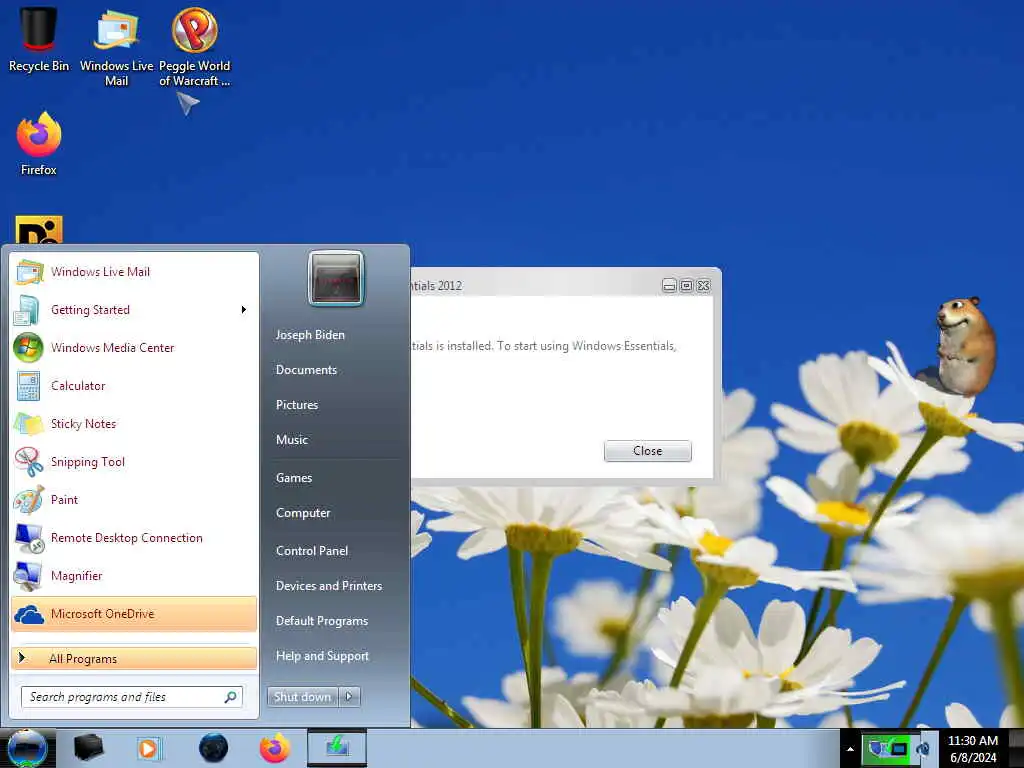The height and width of the screenshot is (768, 1024).
Task: Click Show desktop strip at taskbar end
Action: pos(1017,748)
